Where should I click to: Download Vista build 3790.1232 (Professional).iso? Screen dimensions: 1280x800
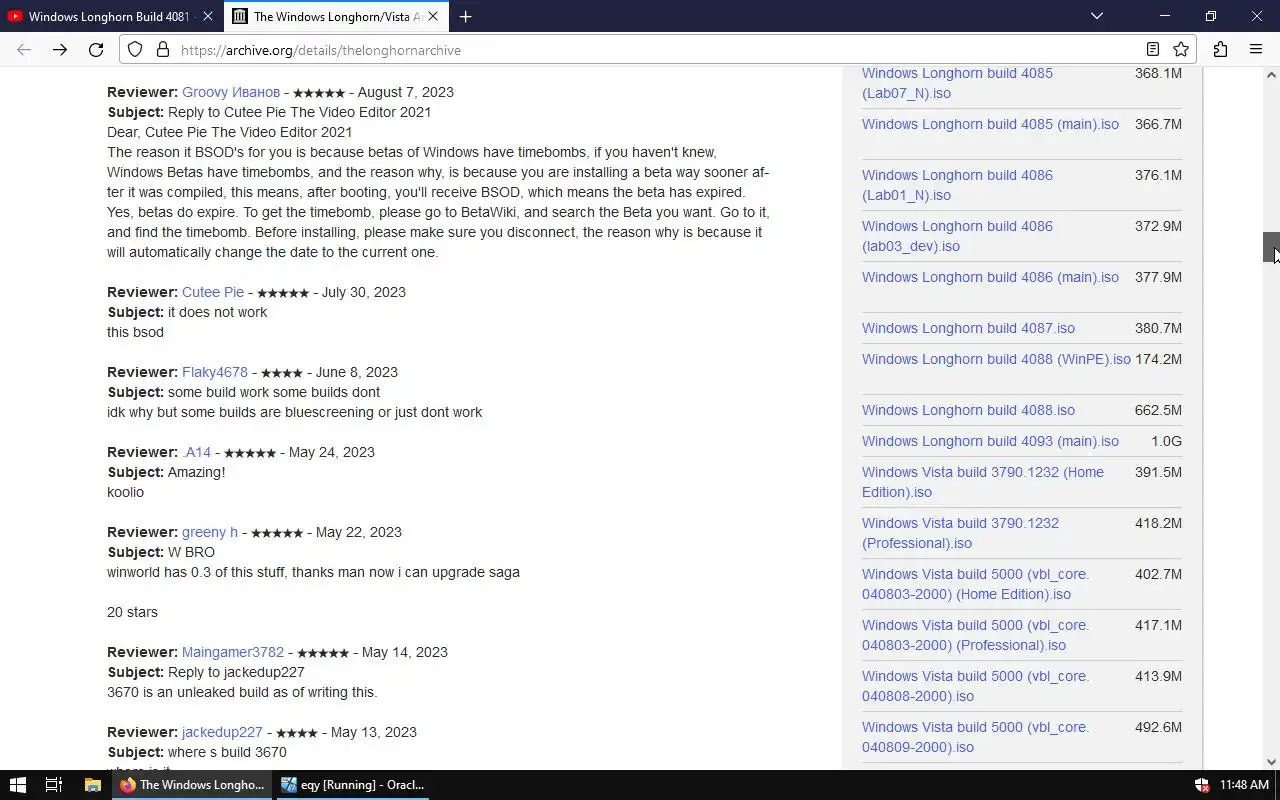[x=960, y=533]
